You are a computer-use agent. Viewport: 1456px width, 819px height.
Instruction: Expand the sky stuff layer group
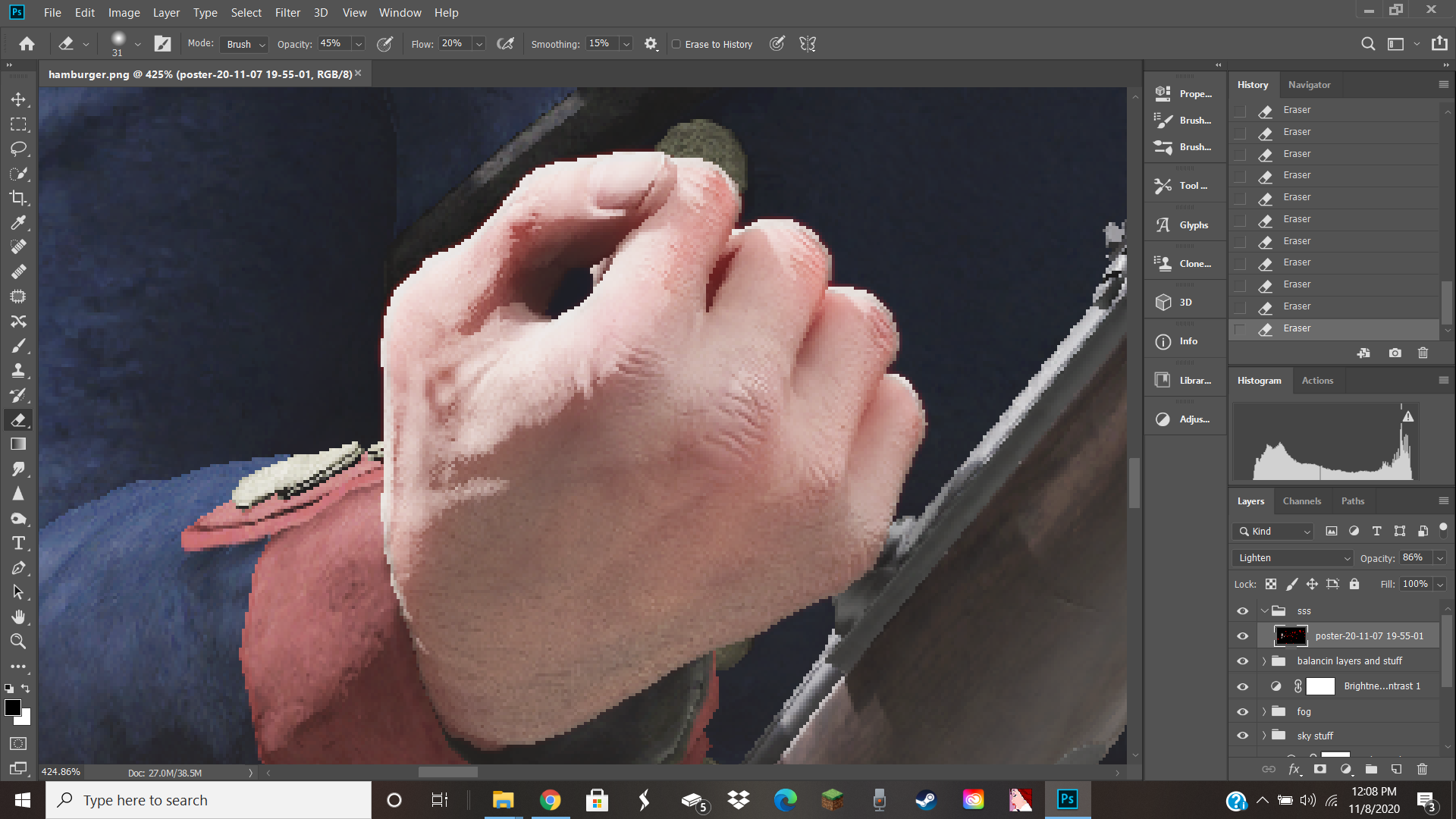point(1264,736)
